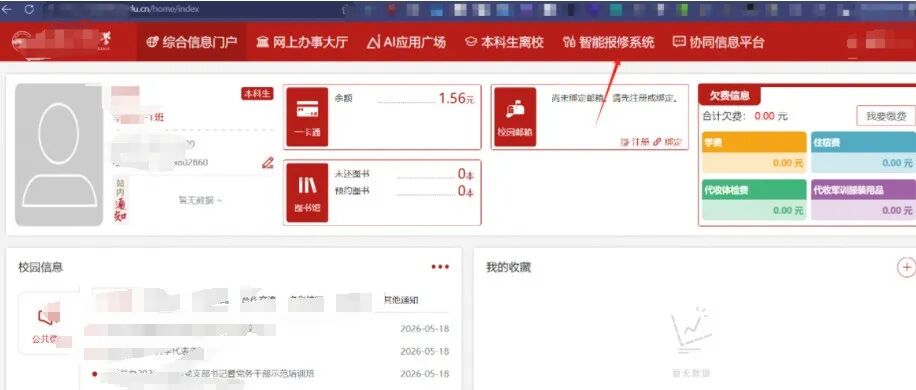Click the plus icon in 我的收藏
This screenshot has width=916, height=390.
906,267
